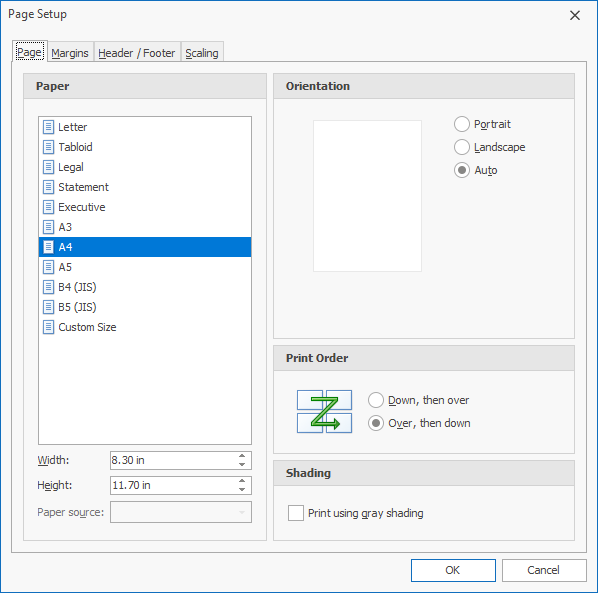Select Custom Size in the paper list
This screenshot has width=598, height=593.
pos(145,327)
